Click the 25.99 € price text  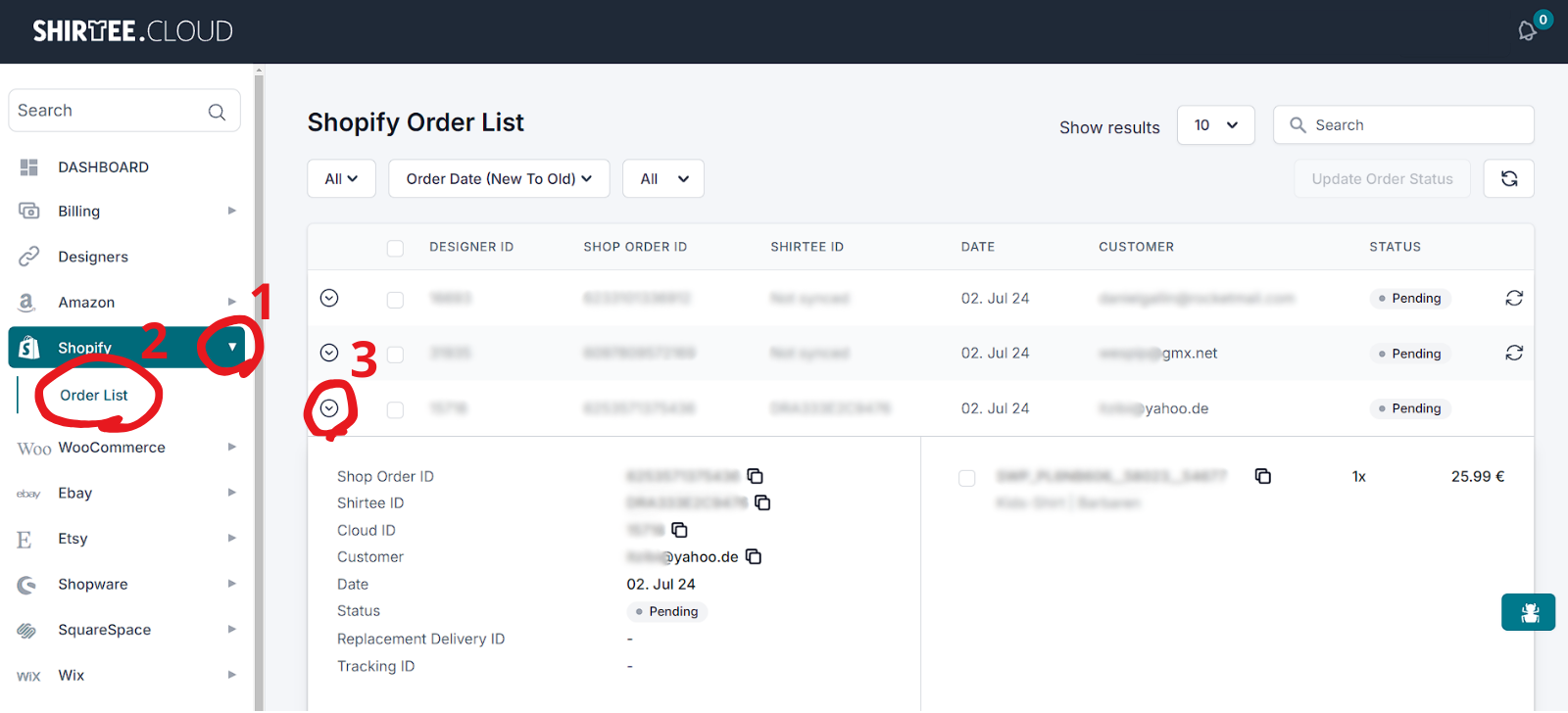(1477, 476)
